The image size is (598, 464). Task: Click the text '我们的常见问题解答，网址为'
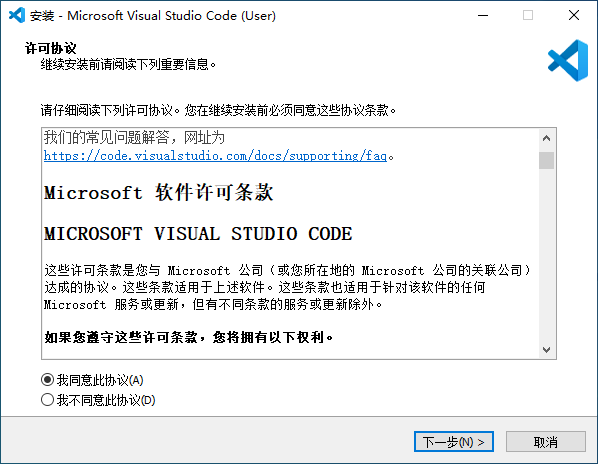134,137
